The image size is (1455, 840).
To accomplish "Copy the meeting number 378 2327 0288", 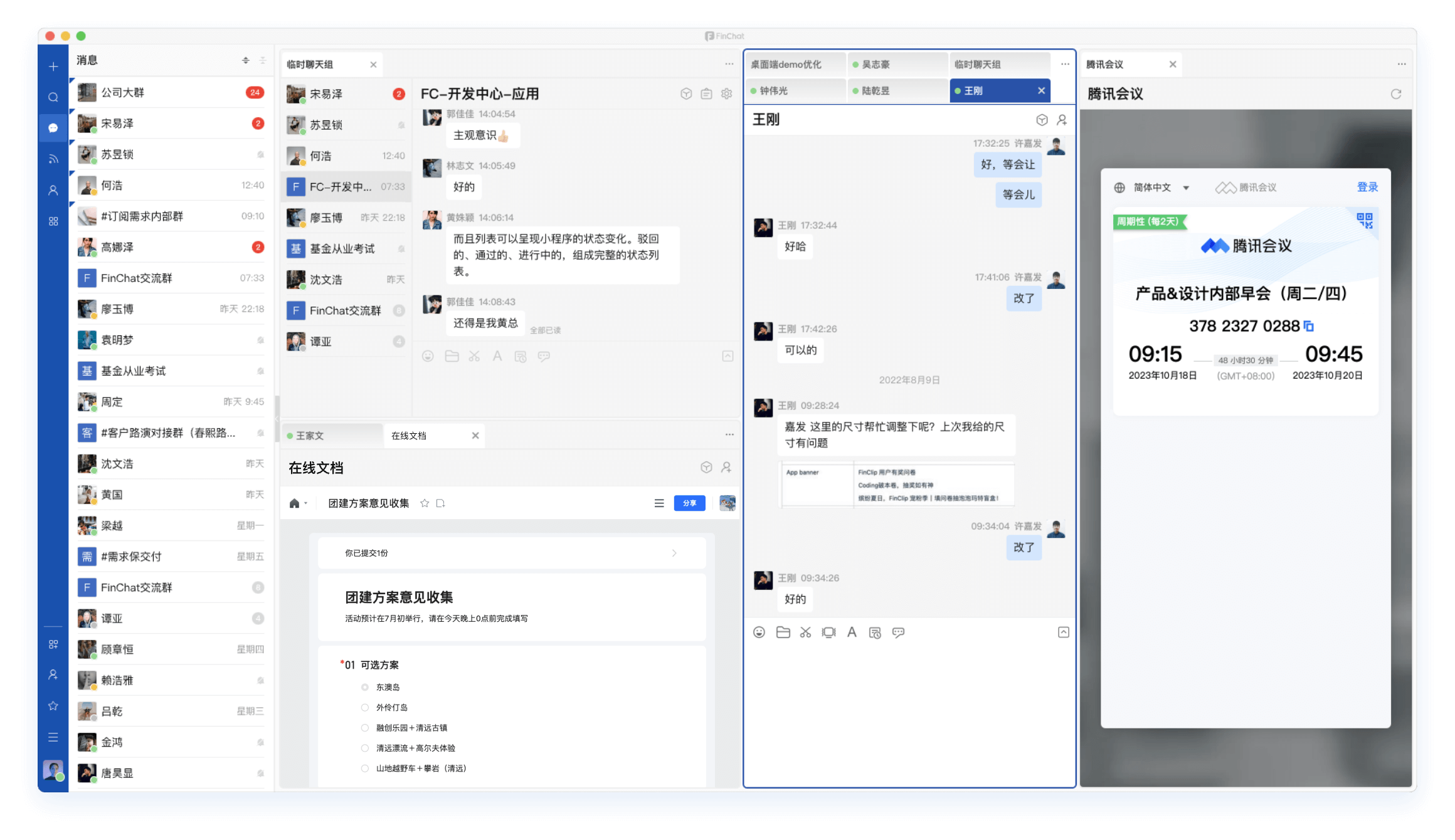I will pos(1309,326).
